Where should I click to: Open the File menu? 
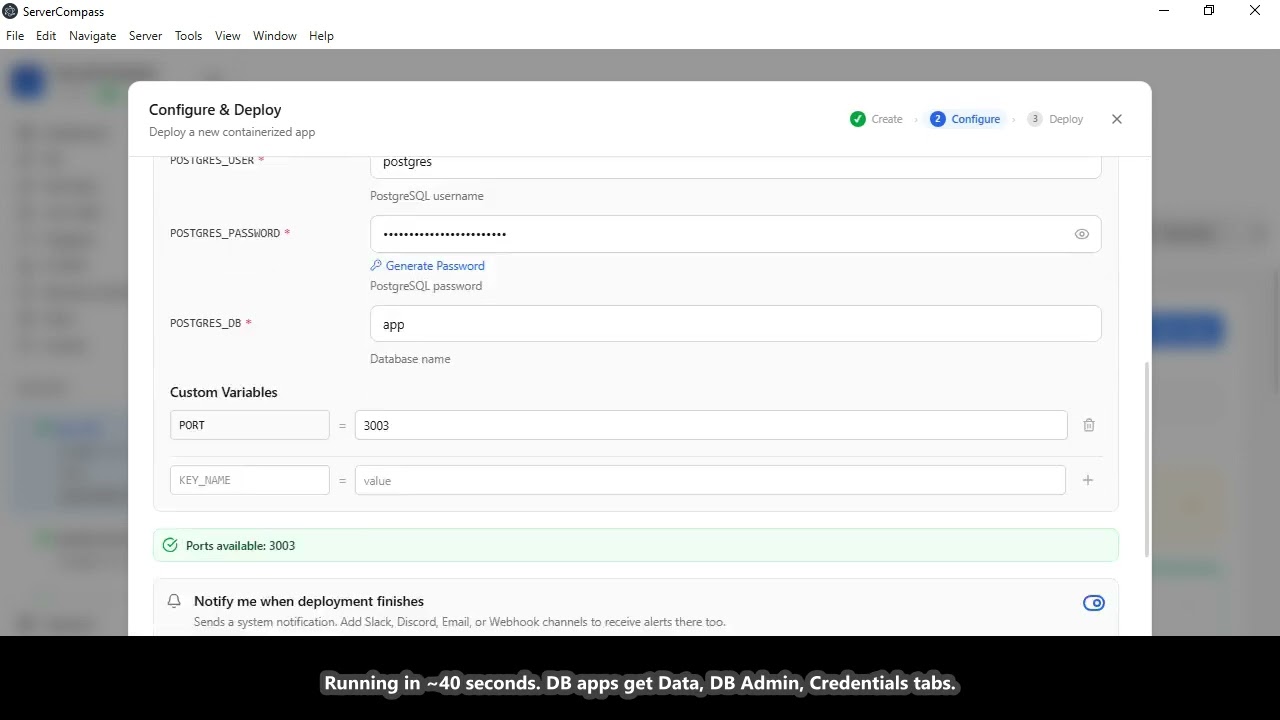[x=15, y=35]
